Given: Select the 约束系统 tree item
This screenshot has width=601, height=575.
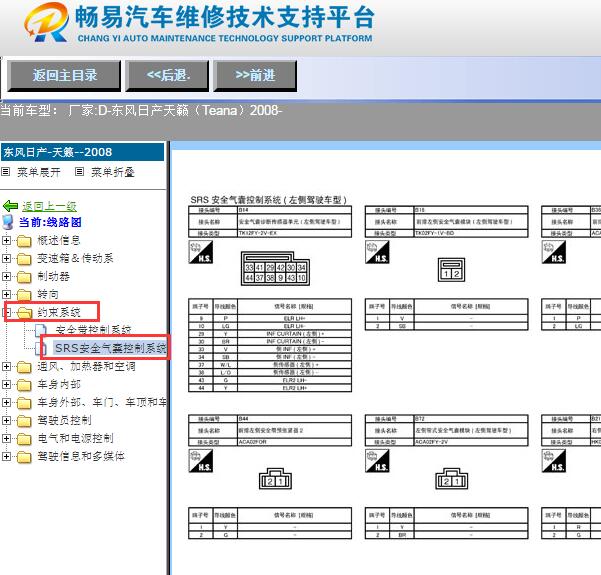Looking at the screenshot, I should 59,312.
